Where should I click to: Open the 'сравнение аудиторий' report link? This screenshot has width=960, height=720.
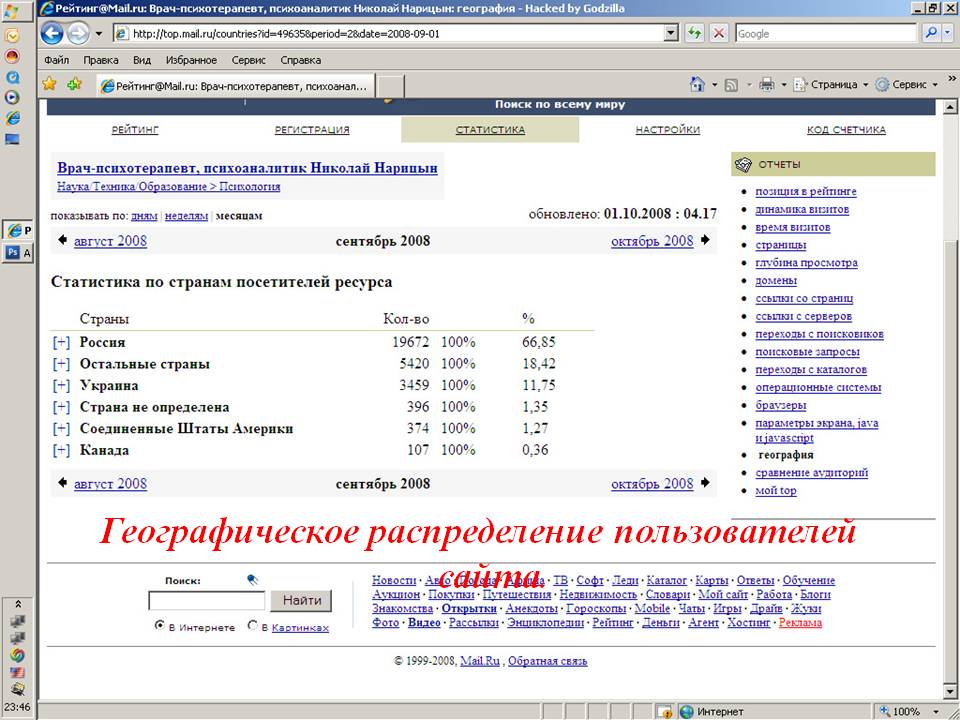[812, 473]
